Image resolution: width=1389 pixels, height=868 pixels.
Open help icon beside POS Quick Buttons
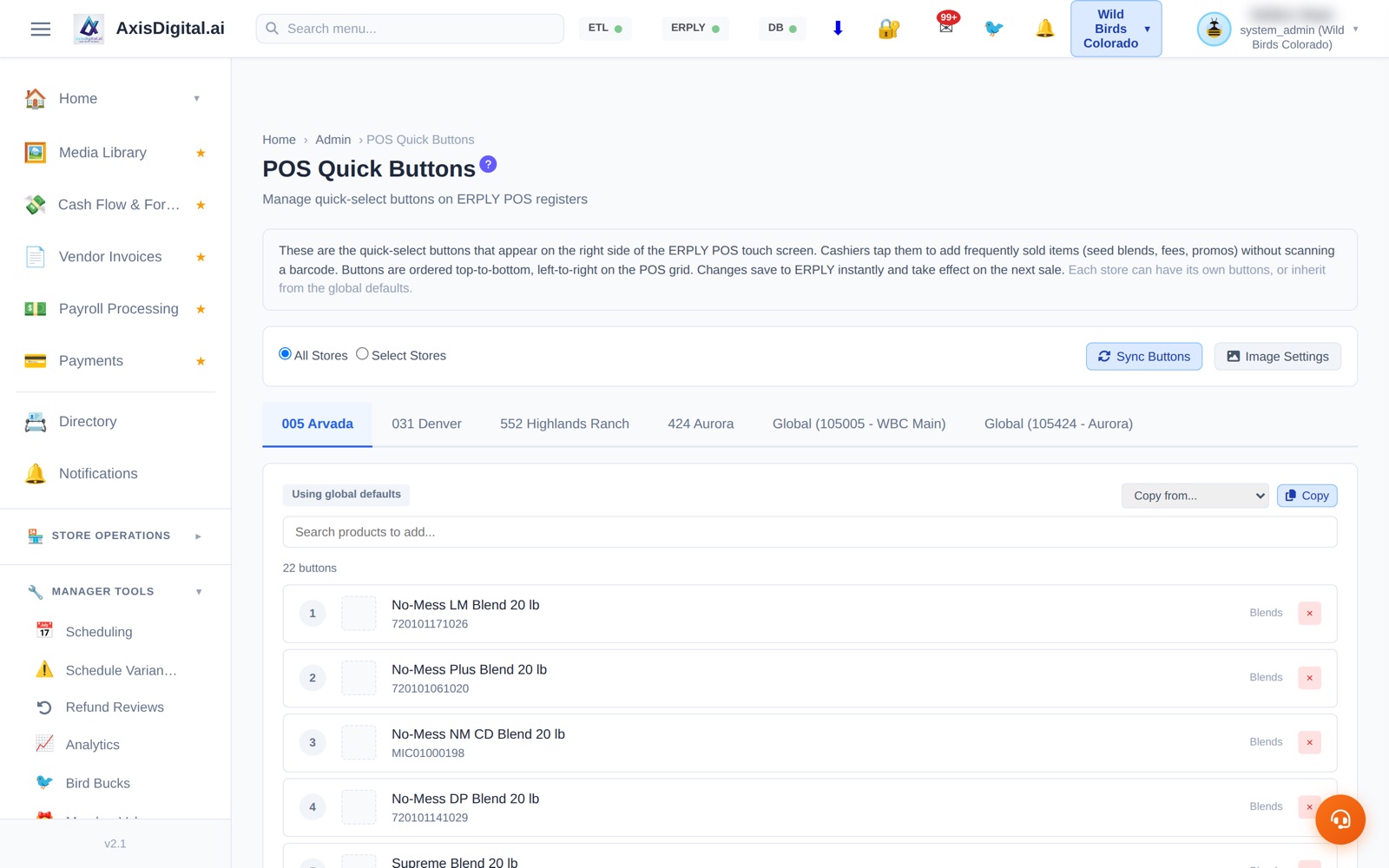[x=488, y=164]
